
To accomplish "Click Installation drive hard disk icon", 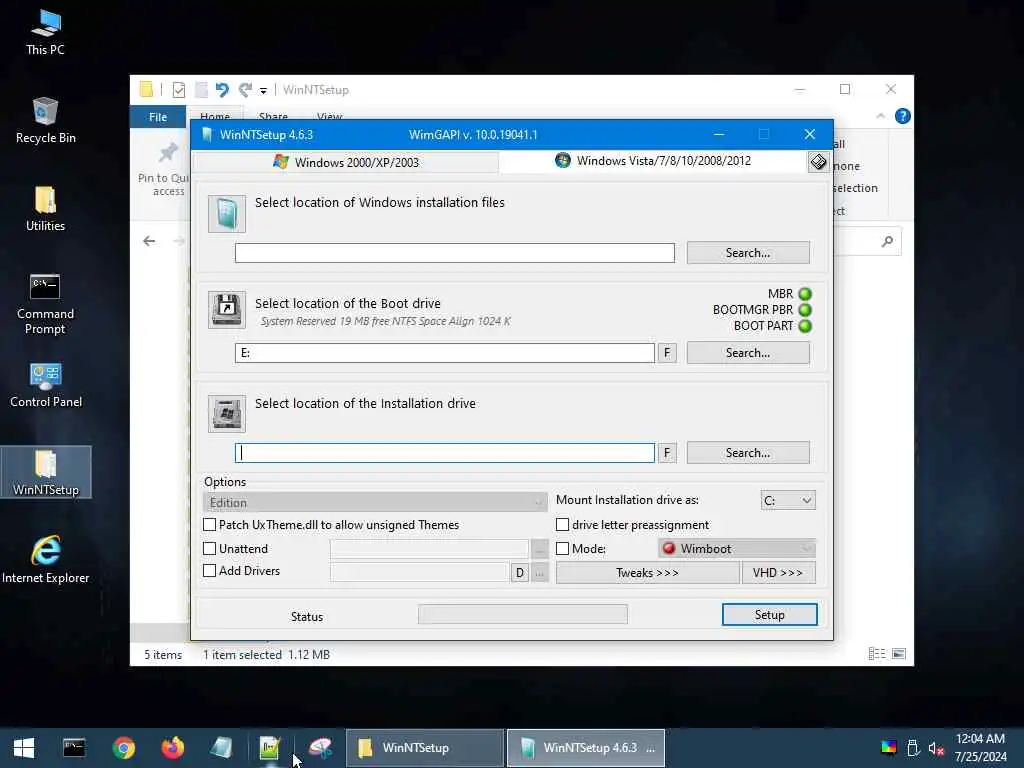I will pos(227,413).
